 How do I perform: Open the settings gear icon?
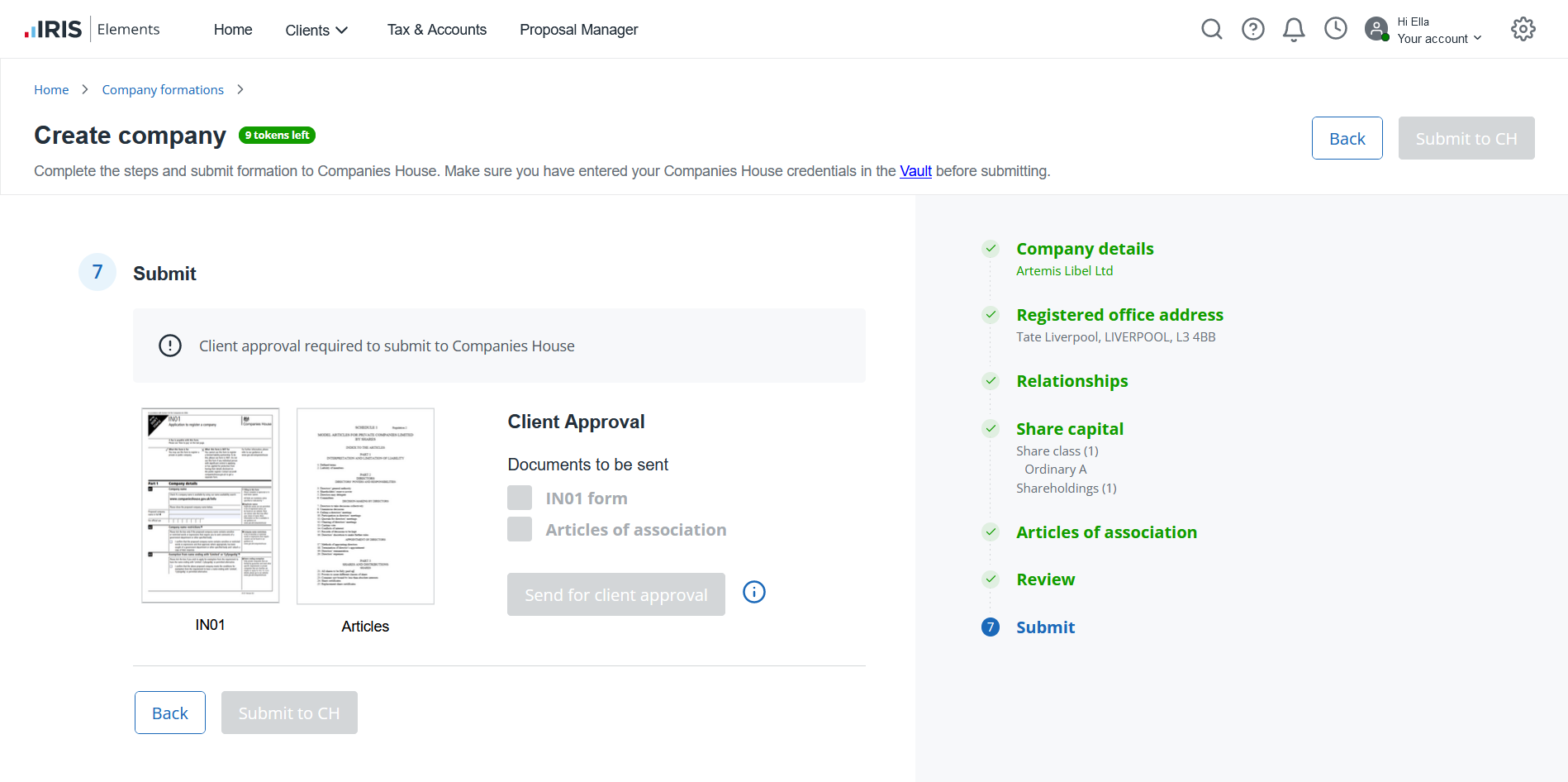point(1523,30)
